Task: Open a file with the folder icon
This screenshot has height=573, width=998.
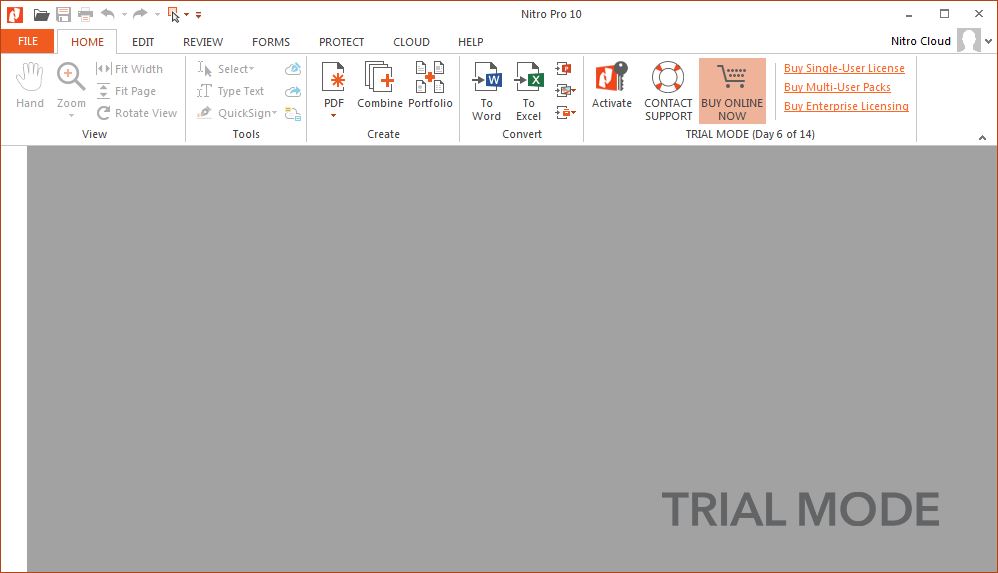Action: [x=41, y=14]
